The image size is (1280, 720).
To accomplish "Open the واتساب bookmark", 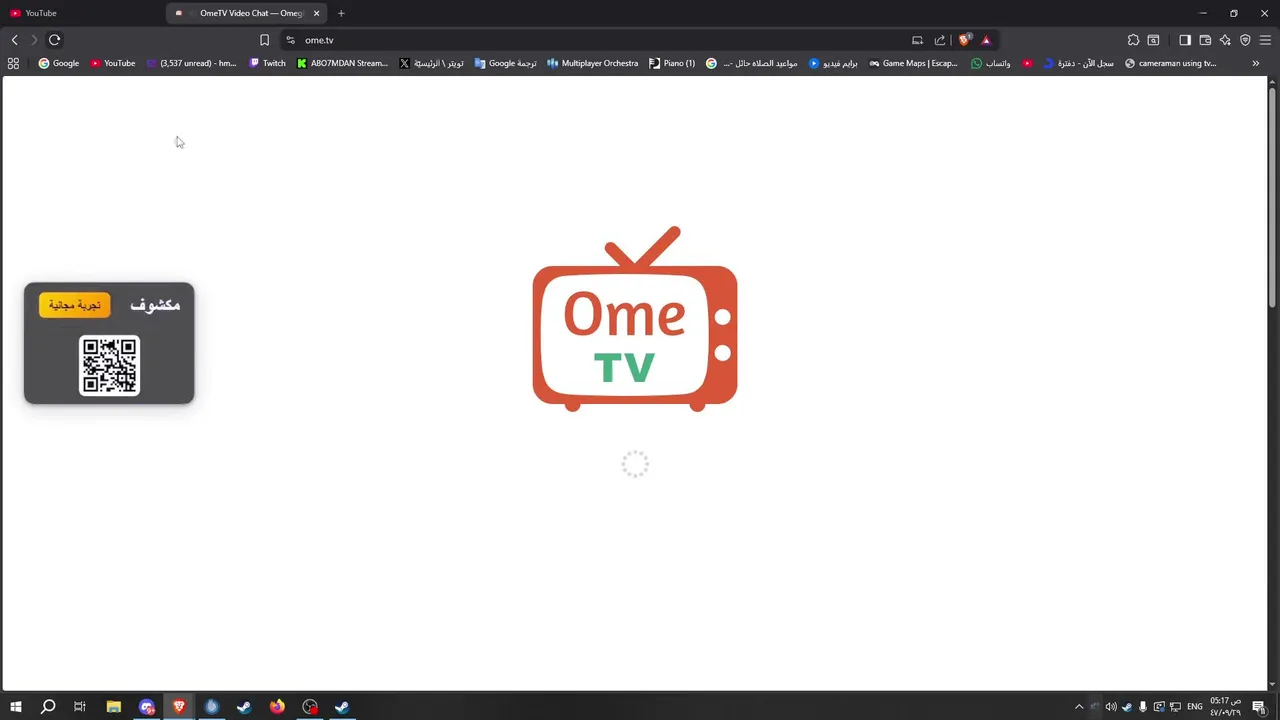I will point(991,63).
